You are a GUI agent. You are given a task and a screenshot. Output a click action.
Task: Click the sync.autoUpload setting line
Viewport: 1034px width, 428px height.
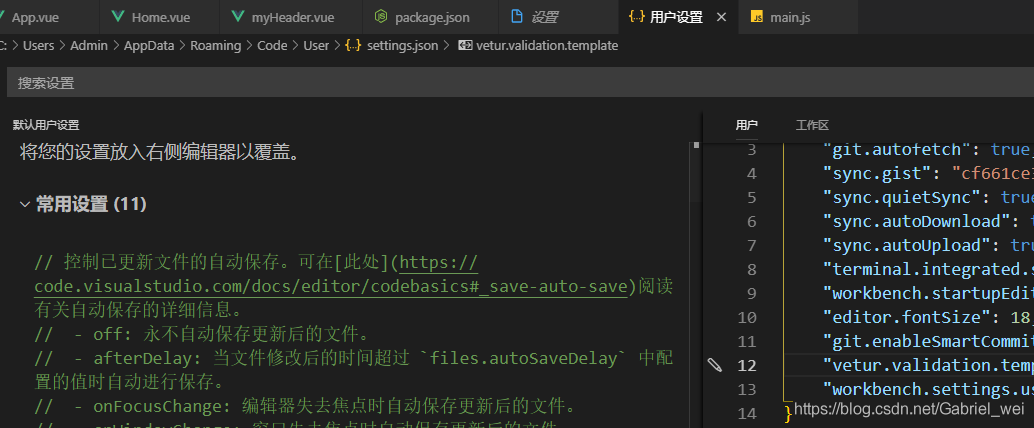coord(928,245)
